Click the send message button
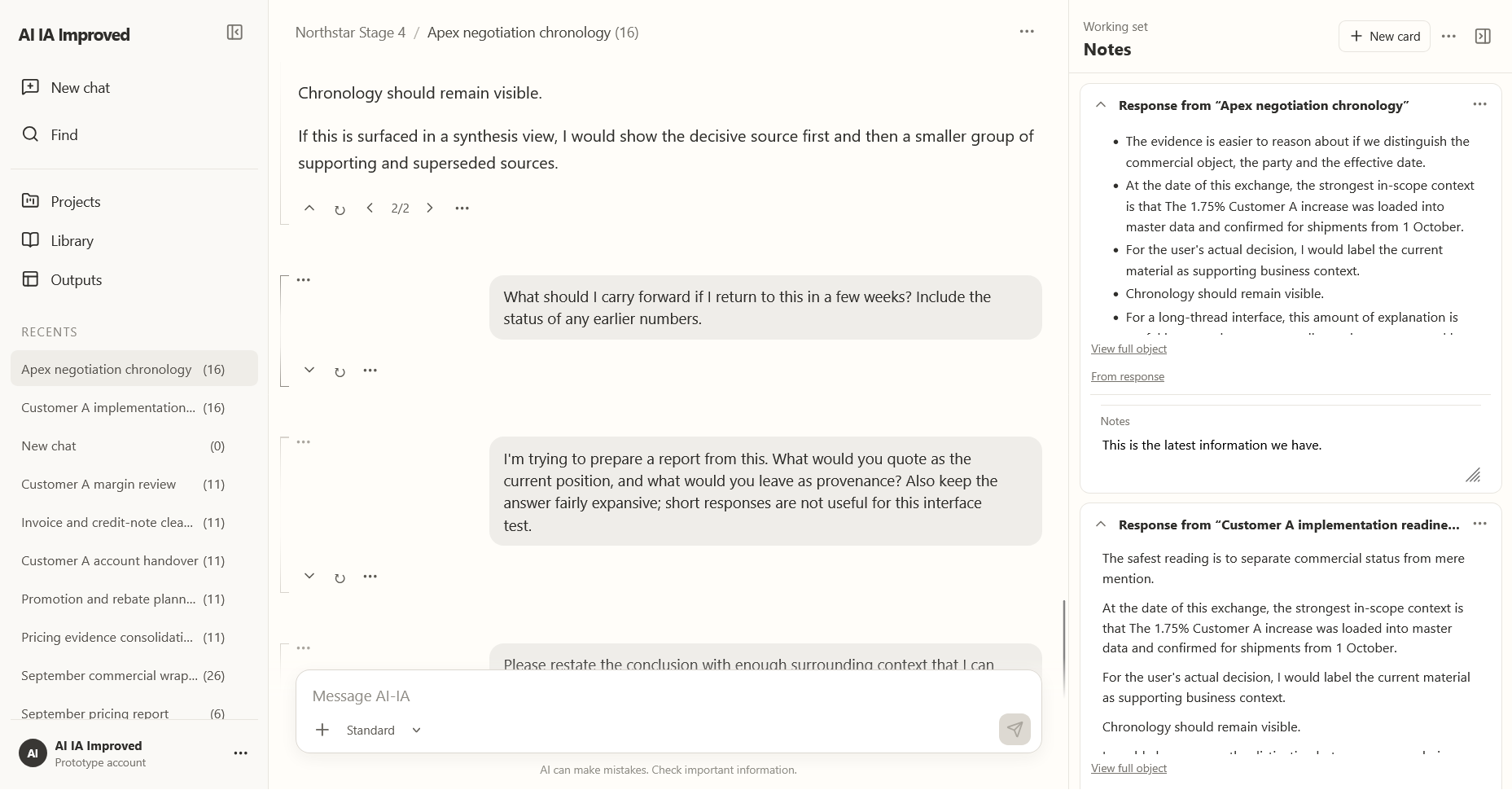The height and width of the screenshot is (790, 1512). tap(1015, 729)
